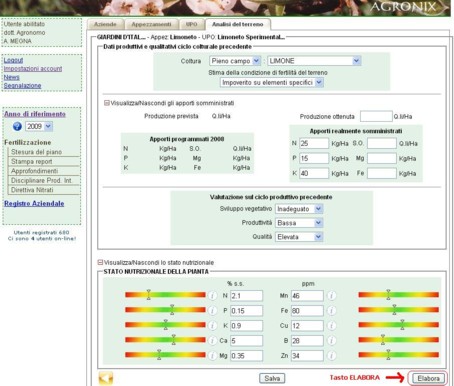Open the News link
This screenshot has height=386, width=454.
(x=12, y=77)
